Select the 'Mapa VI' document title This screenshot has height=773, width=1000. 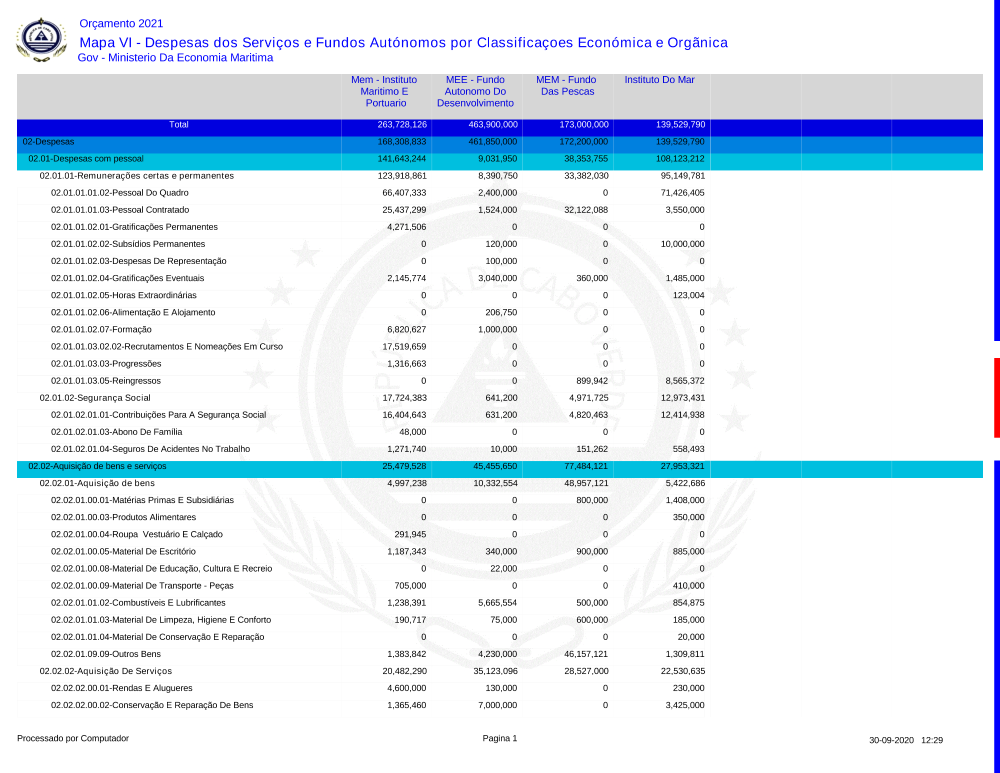[x=403, y=42]
